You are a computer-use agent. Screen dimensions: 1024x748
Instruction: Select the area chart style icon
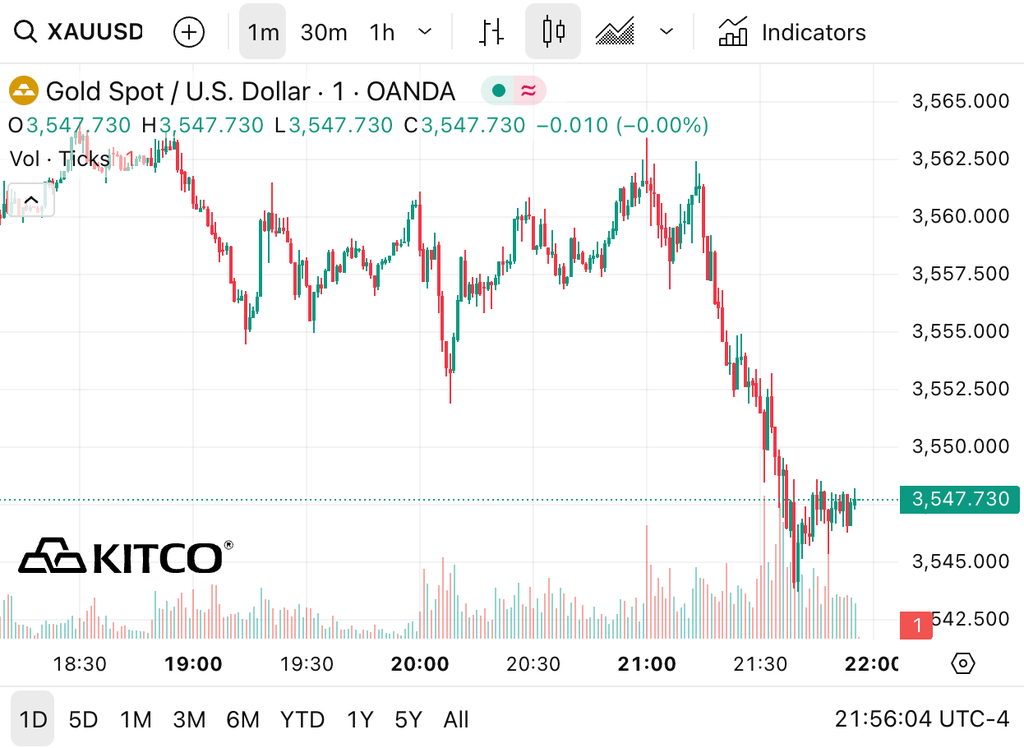tap(615, 31)
